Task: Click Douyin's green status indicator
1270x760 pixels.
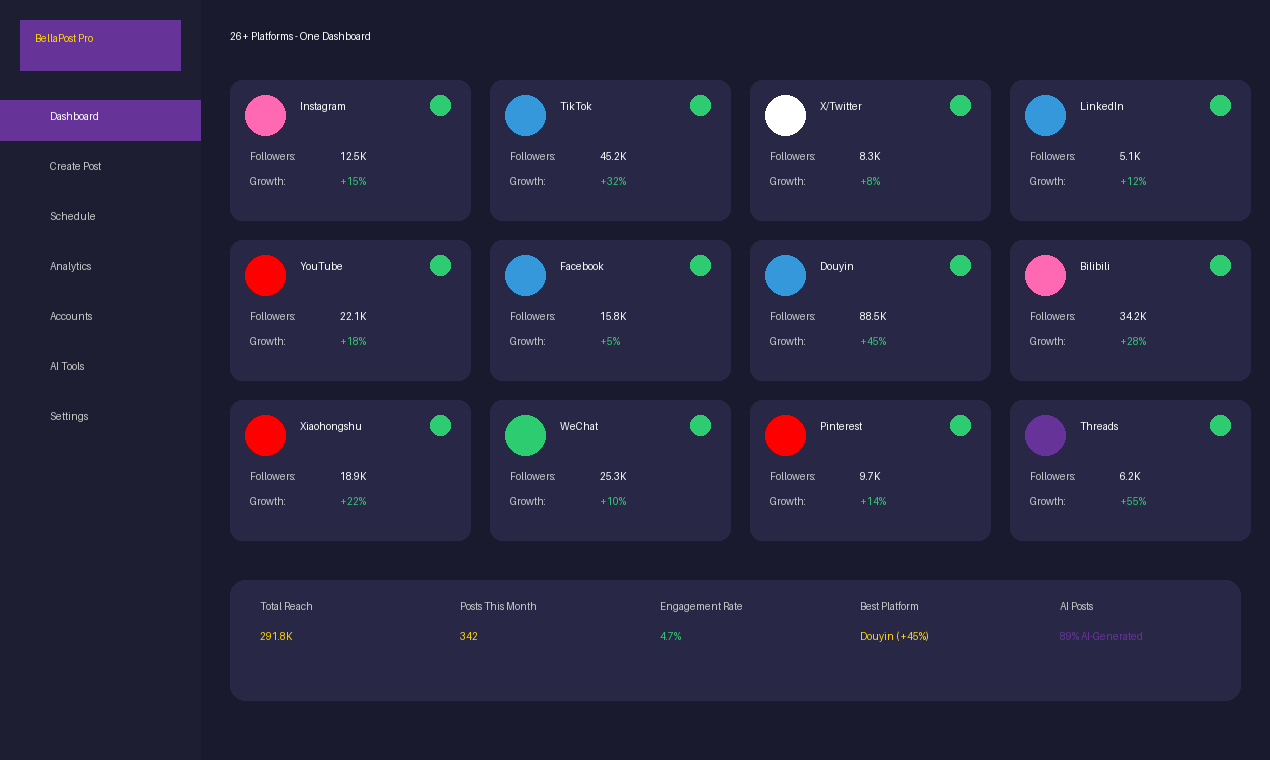Action: pos(960,265)
